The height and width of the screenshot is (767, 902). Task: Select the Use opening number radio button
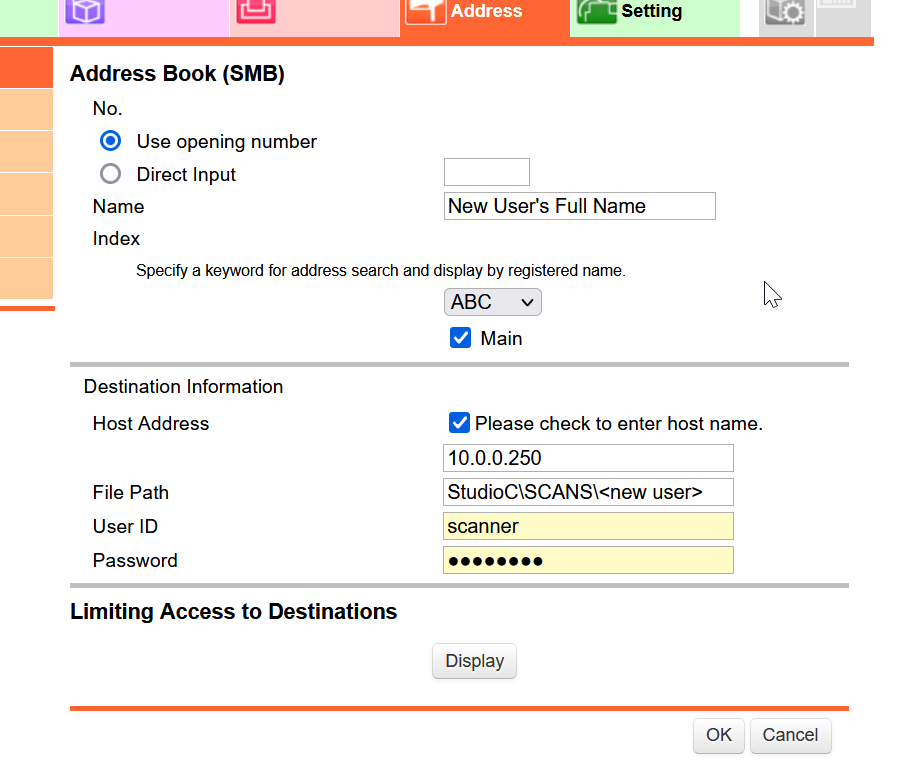point(110,141)
